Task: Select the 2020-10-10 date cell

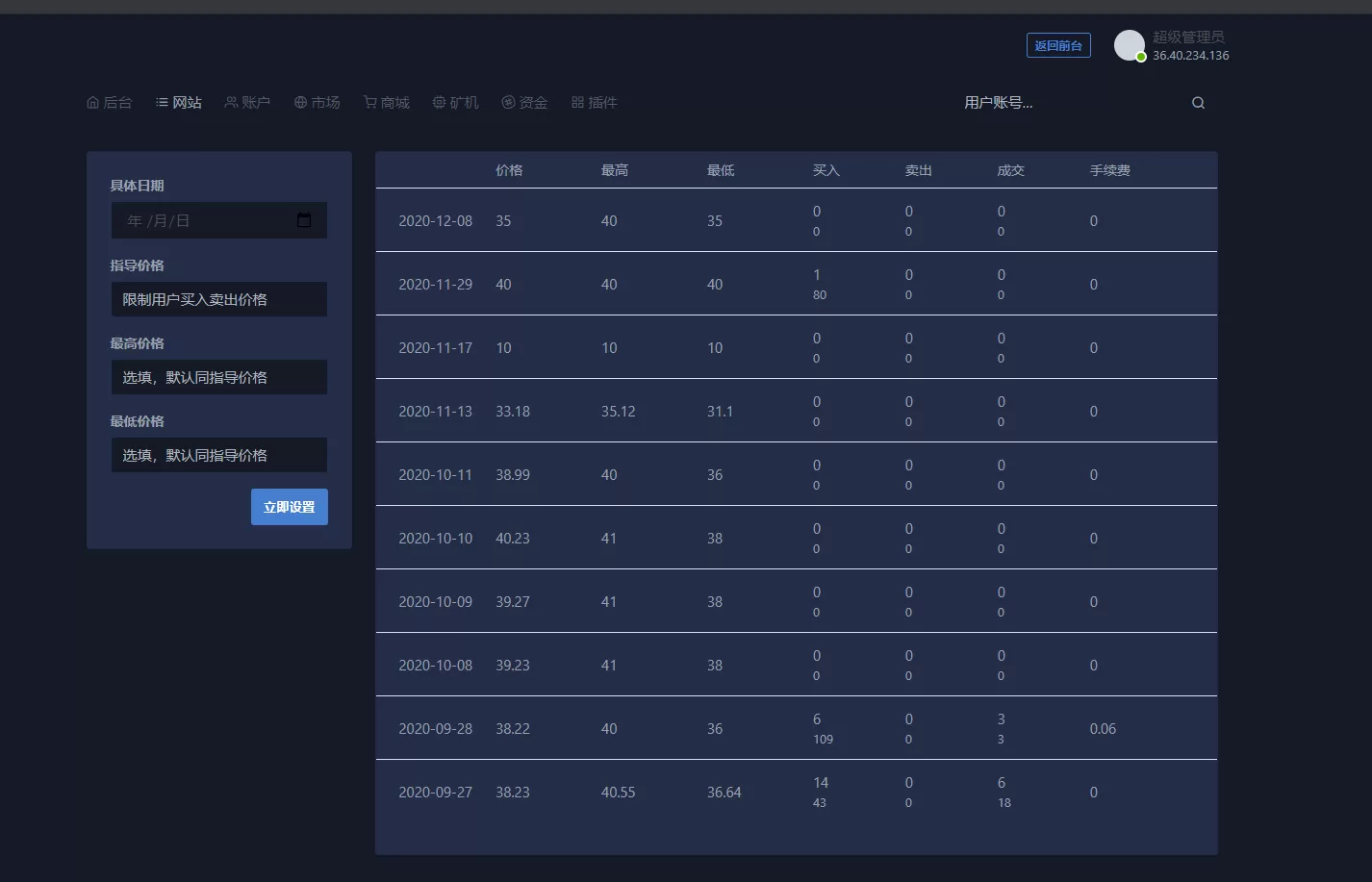Action: pos(436,539)
